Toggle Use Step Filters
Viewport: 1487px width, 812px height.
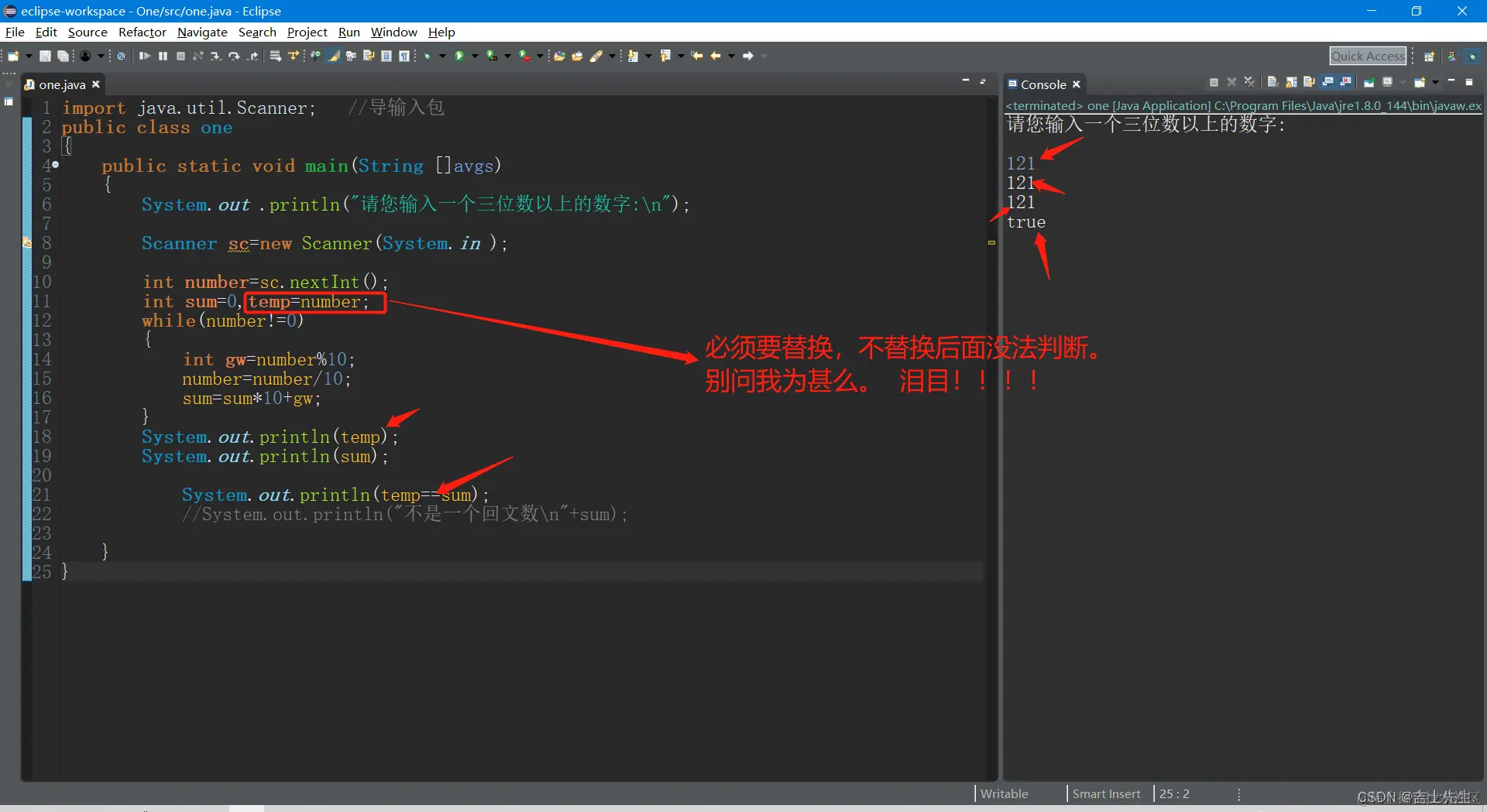click(x=294, y=56)
